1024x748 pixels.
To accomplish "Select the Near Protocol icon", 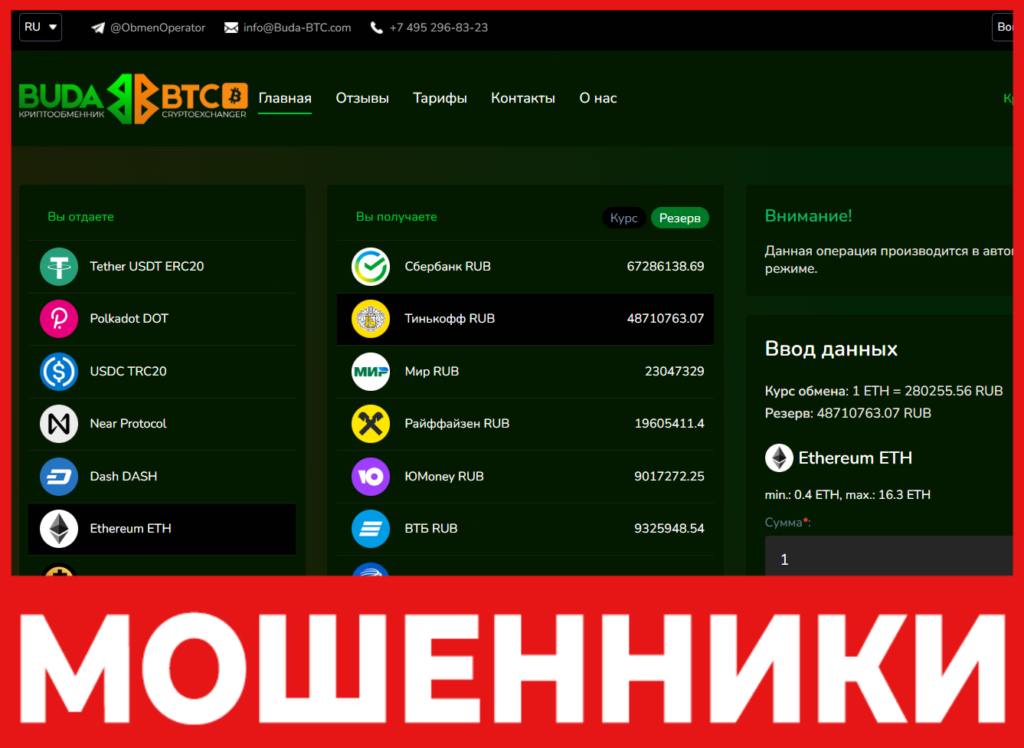I will pos(59,423).
